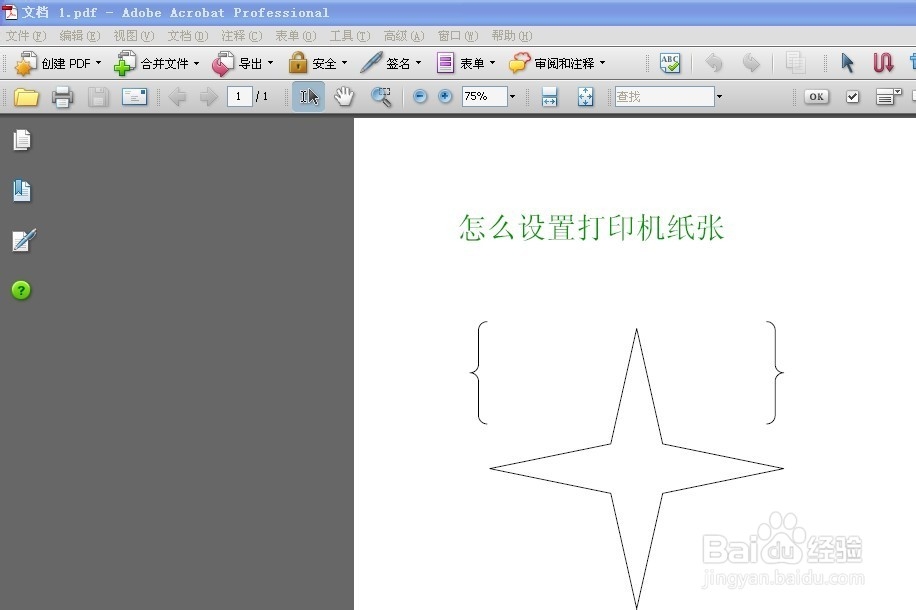Open a file with the folder icon

tap(27, 96)
